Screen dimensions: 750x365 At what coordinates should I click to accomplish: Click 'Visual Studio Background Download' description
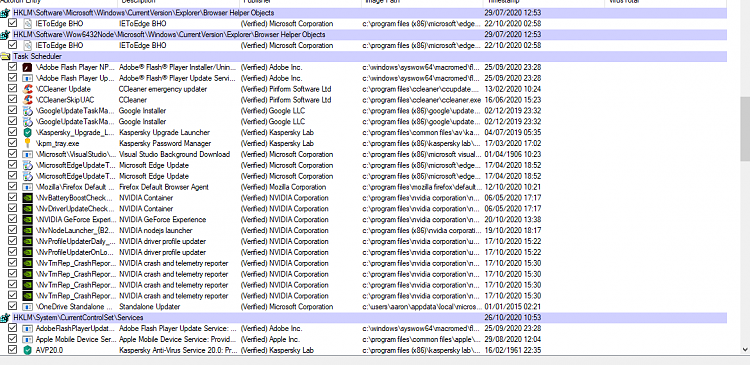click(x=175, y=155)
